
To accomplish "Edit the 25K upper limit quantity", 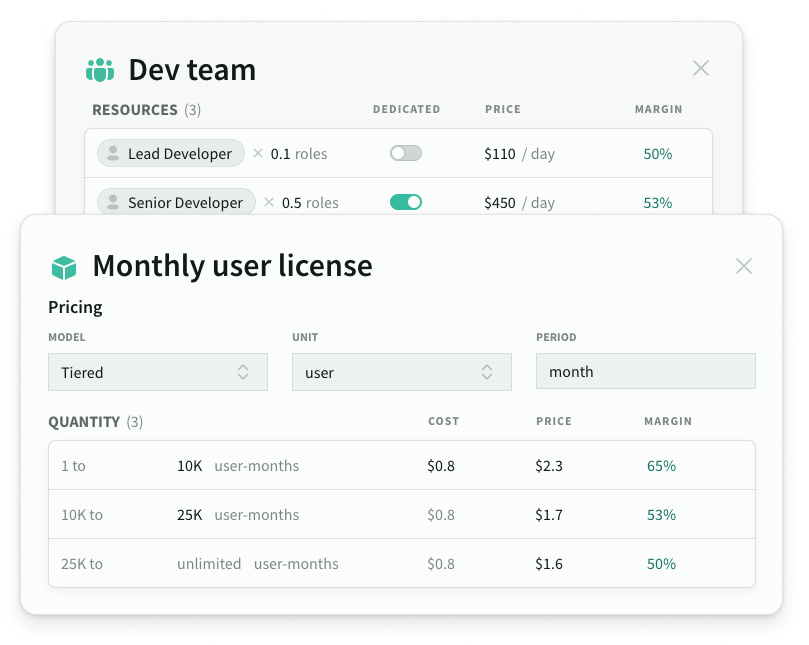I will click(190, 515).
